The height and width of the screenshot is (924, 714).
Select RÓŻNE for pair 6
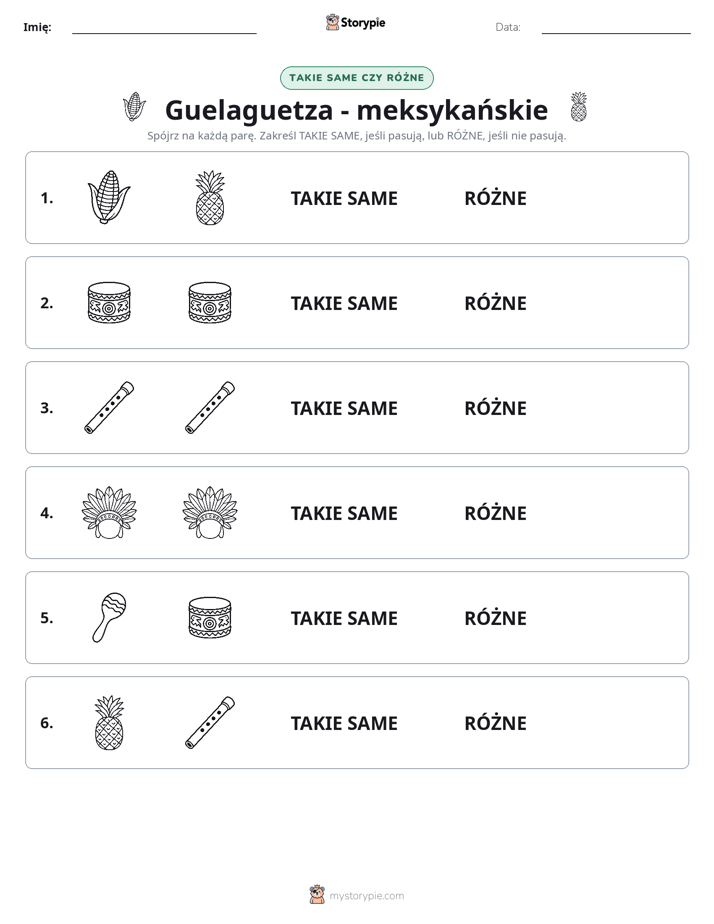[x=495, y=722]
